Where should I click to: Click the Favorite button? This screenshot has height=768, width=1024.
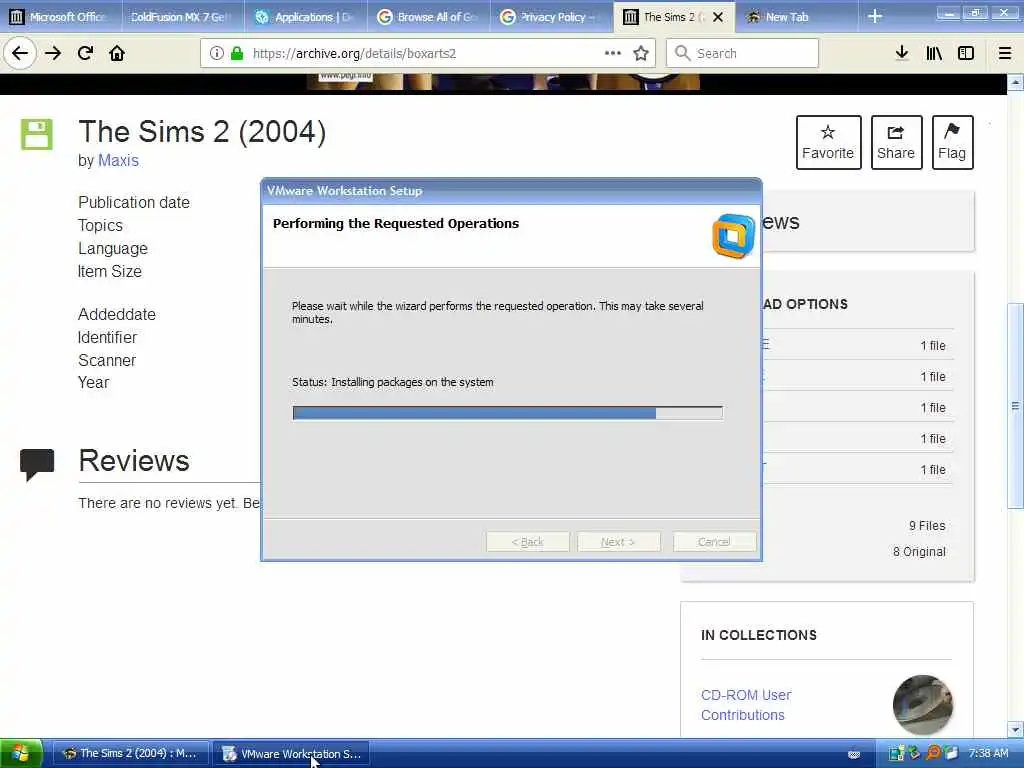pyautogui.click(x=828, y=142)
